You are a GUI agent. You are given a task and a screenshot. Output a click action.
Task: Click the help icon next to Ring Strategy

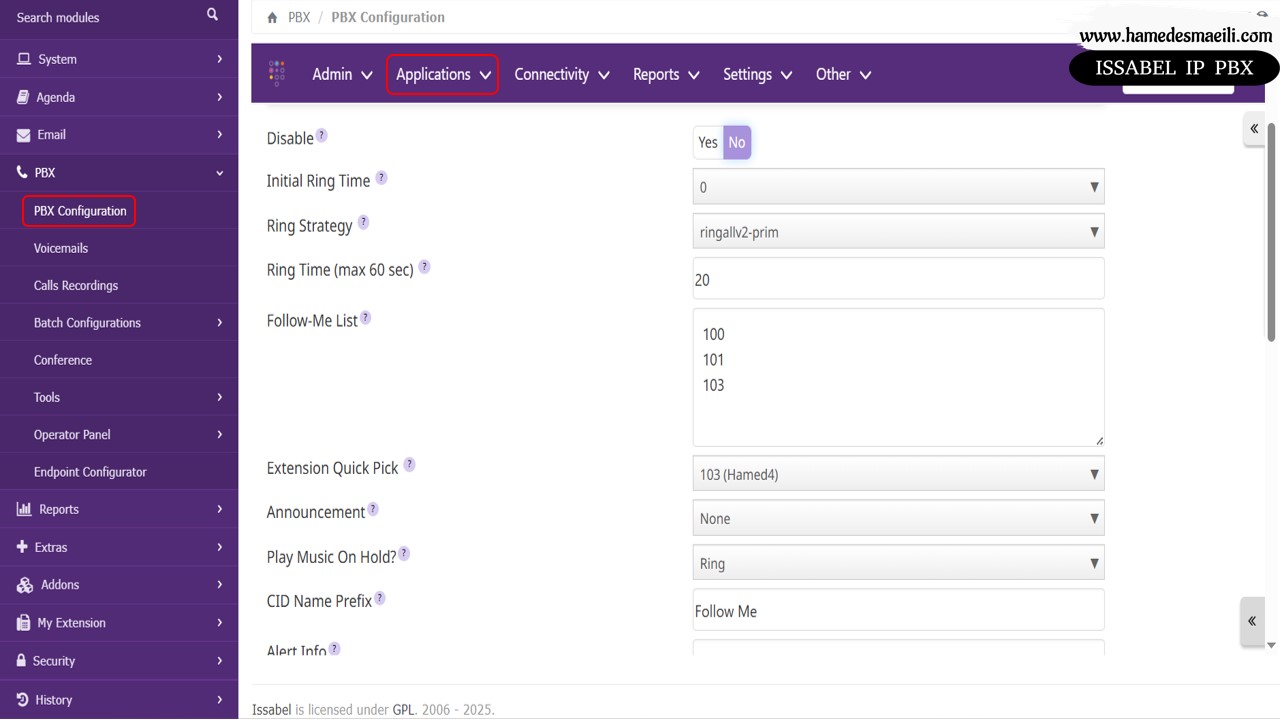pos(363,223)
